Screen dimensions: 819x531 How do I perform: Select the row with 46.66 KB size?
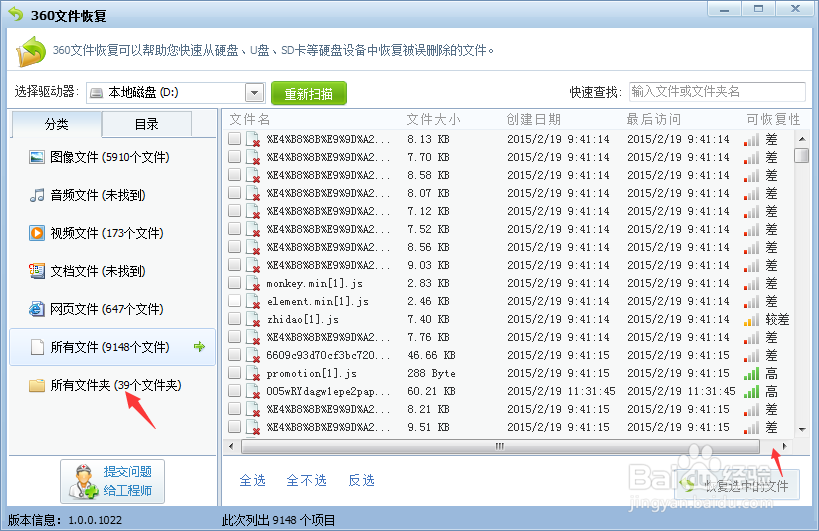pyautogui.click(x=509, y=356)
